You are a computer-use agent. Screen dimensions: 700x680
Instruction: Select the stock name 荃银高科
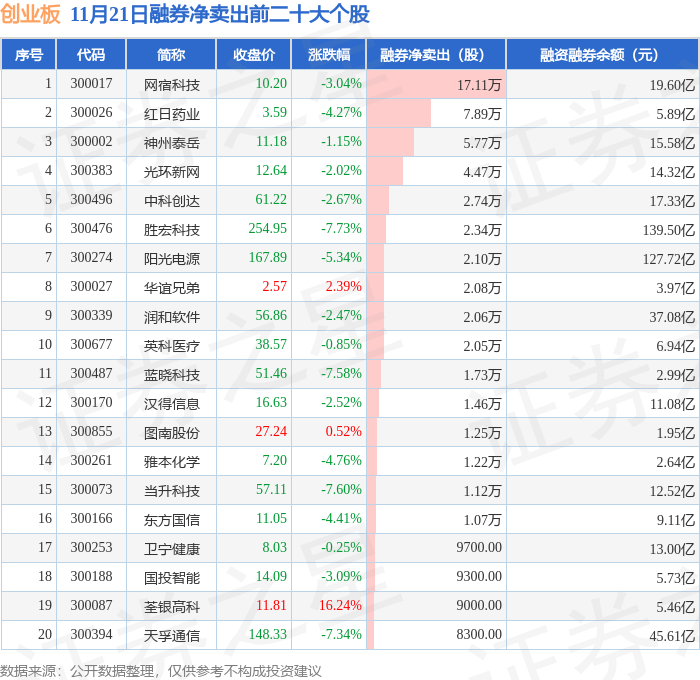(171, 607)
